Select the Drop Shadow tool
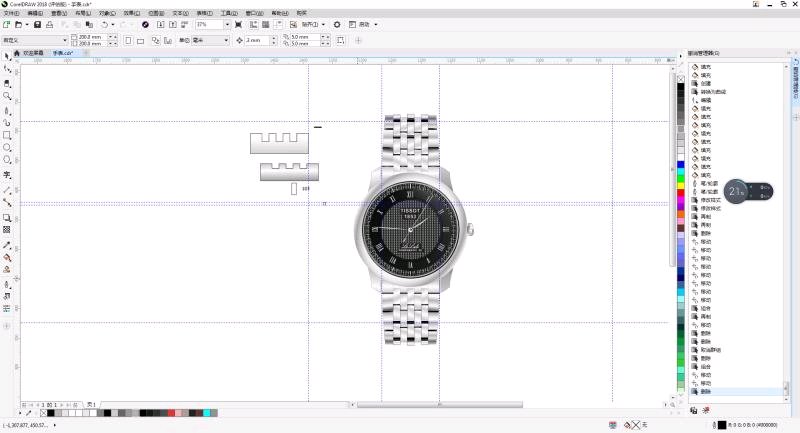This screenshot has width=800, height=433. coord(7,218)
